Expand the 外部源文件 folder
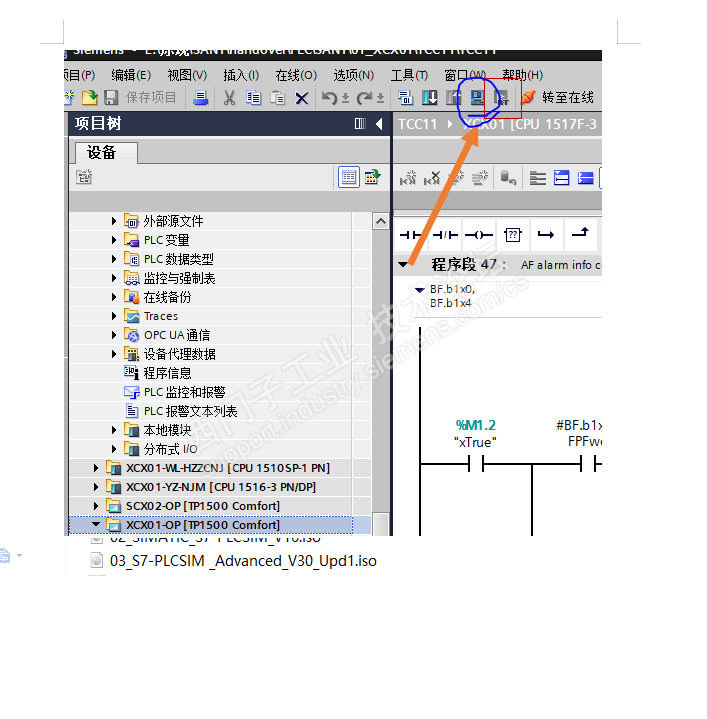The height and width of the screenshot is (719, 707). pos(114,221)
